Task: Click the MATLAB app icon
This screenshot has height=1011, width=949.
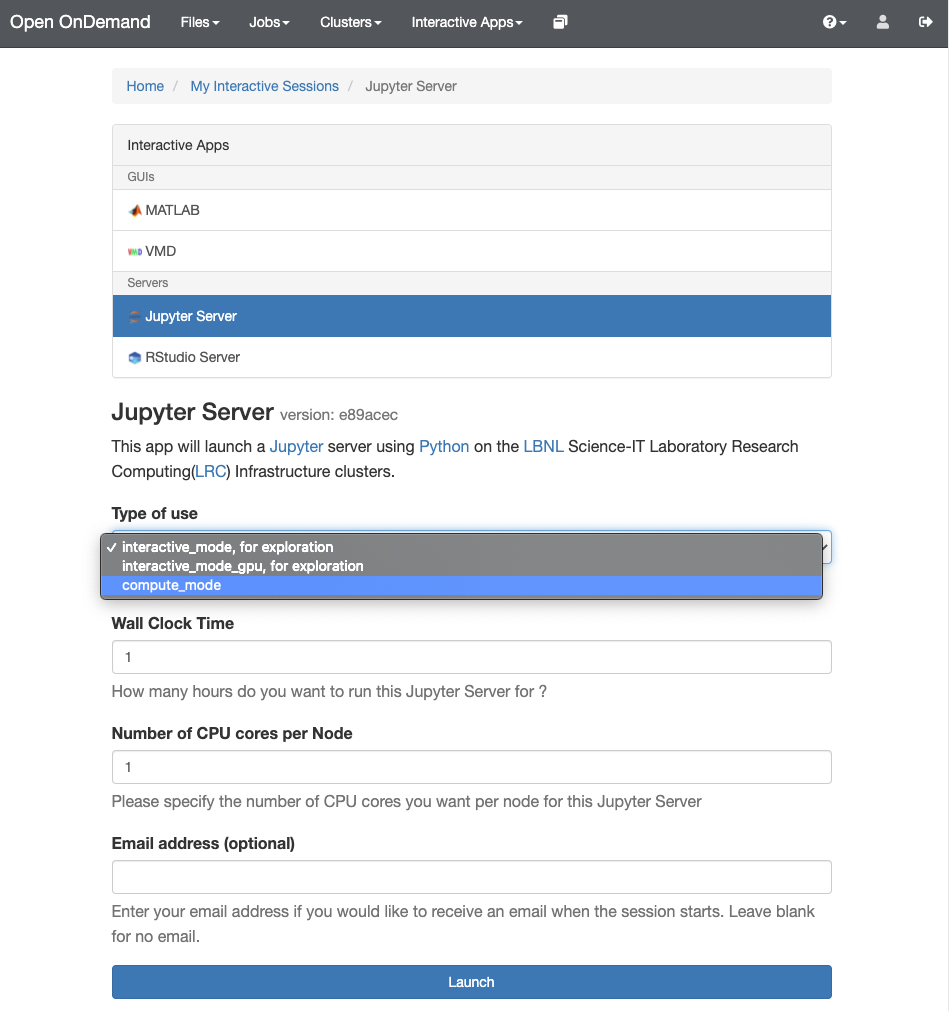Action: pos(134,210)
